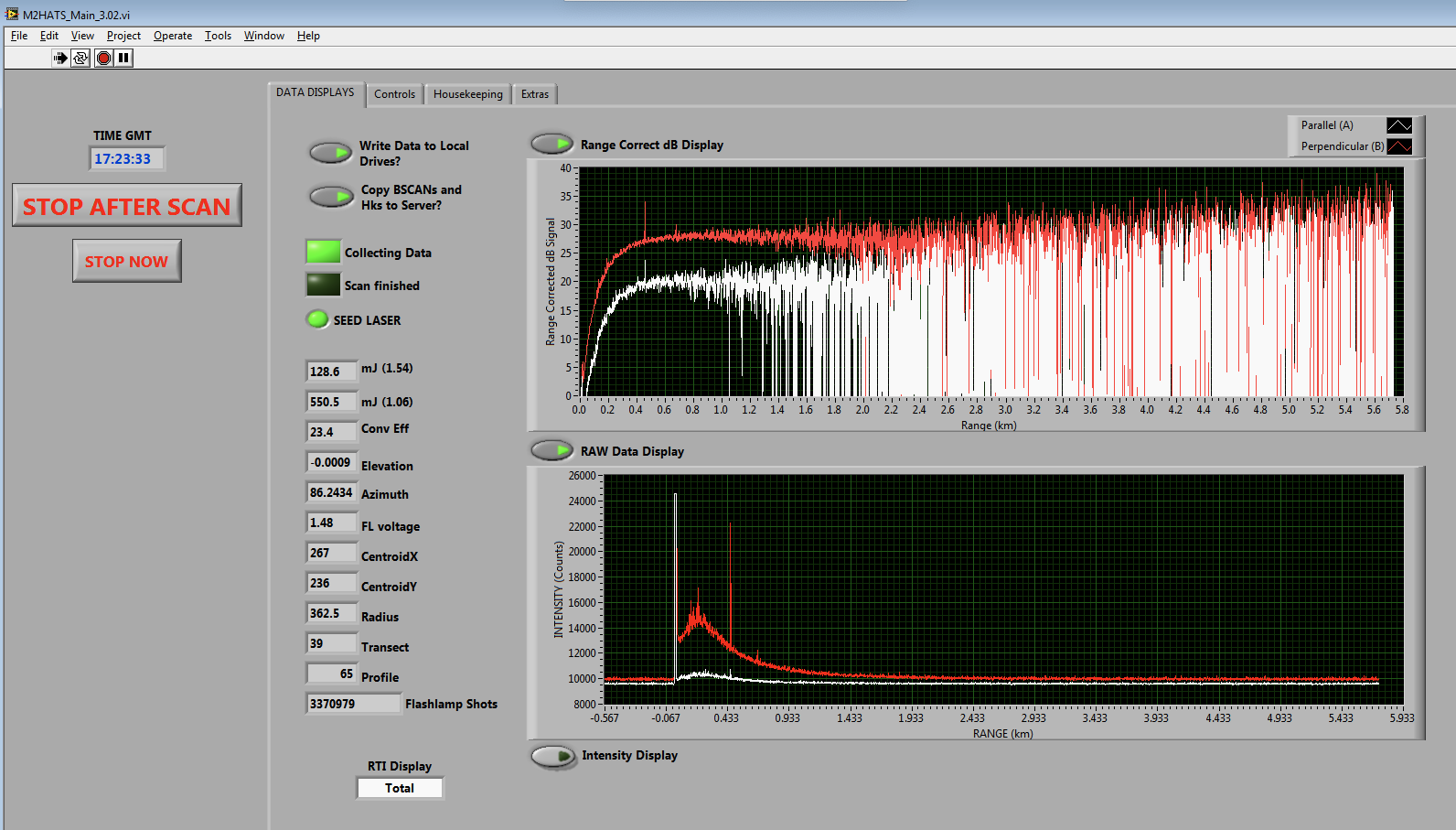This screenshot has width=1456, height=830.
Task: Switch to the Housekeeping tab
Action: [x=467, y=94]
